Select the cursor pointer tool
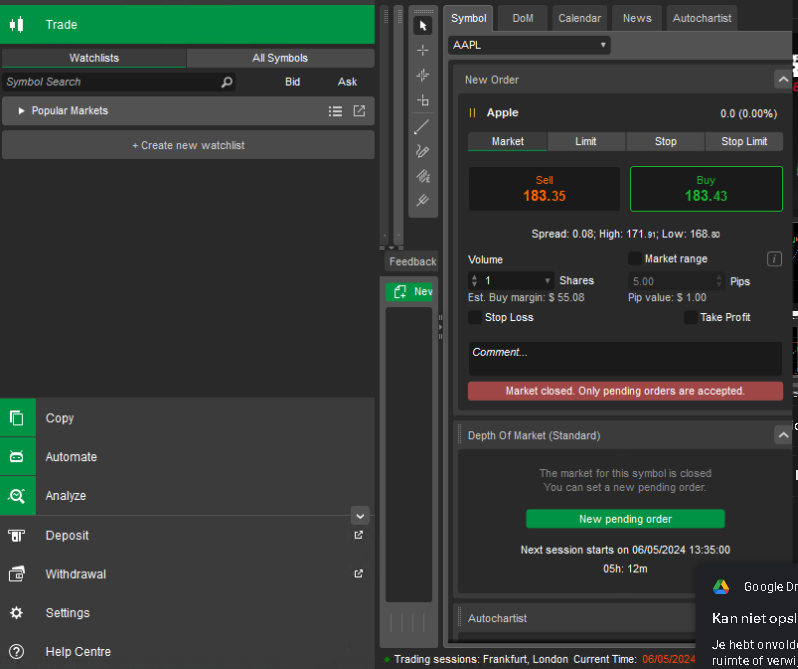 422,25
